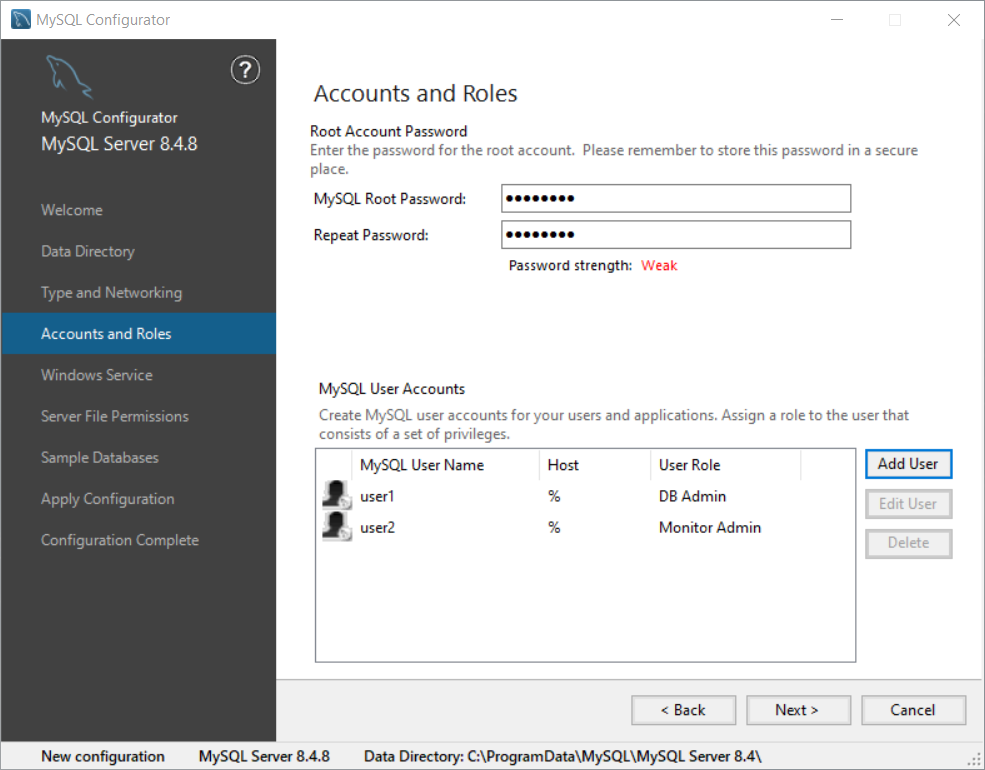Proceed with the Next button
This screenshot has width=985, height=770.
pos(798,710)
